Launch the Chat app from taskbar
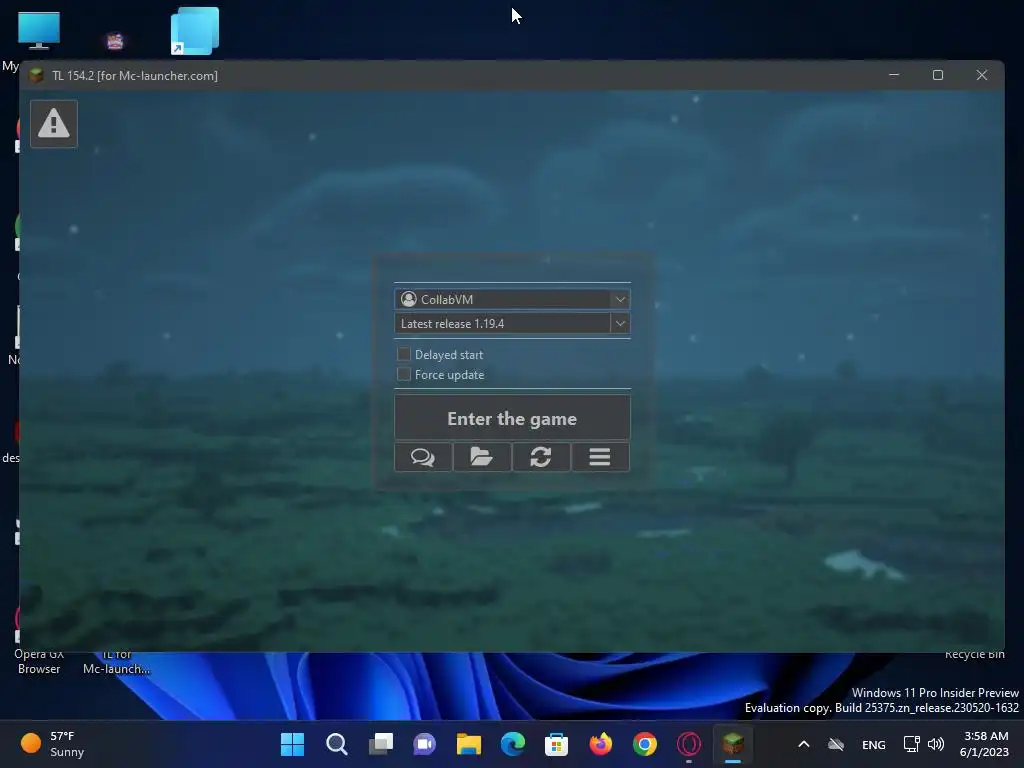The width and height of the screenshot is (1024, 768). coord(424,744)
